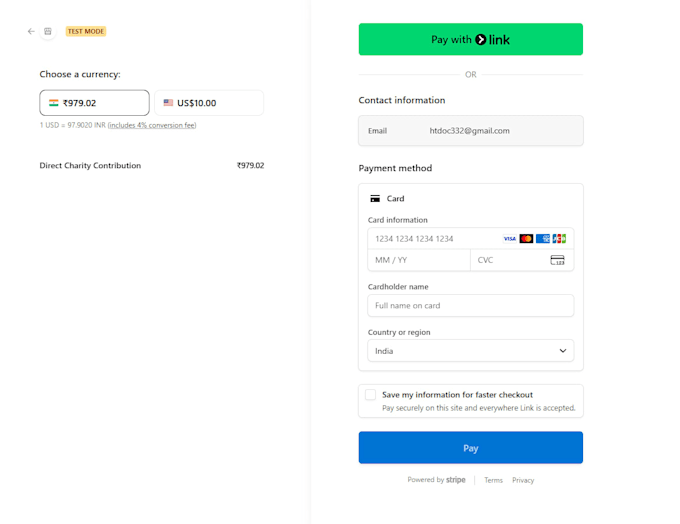Click the Direct Charity Contribution item text
680x524 pixels.
(x=90, y=165)
